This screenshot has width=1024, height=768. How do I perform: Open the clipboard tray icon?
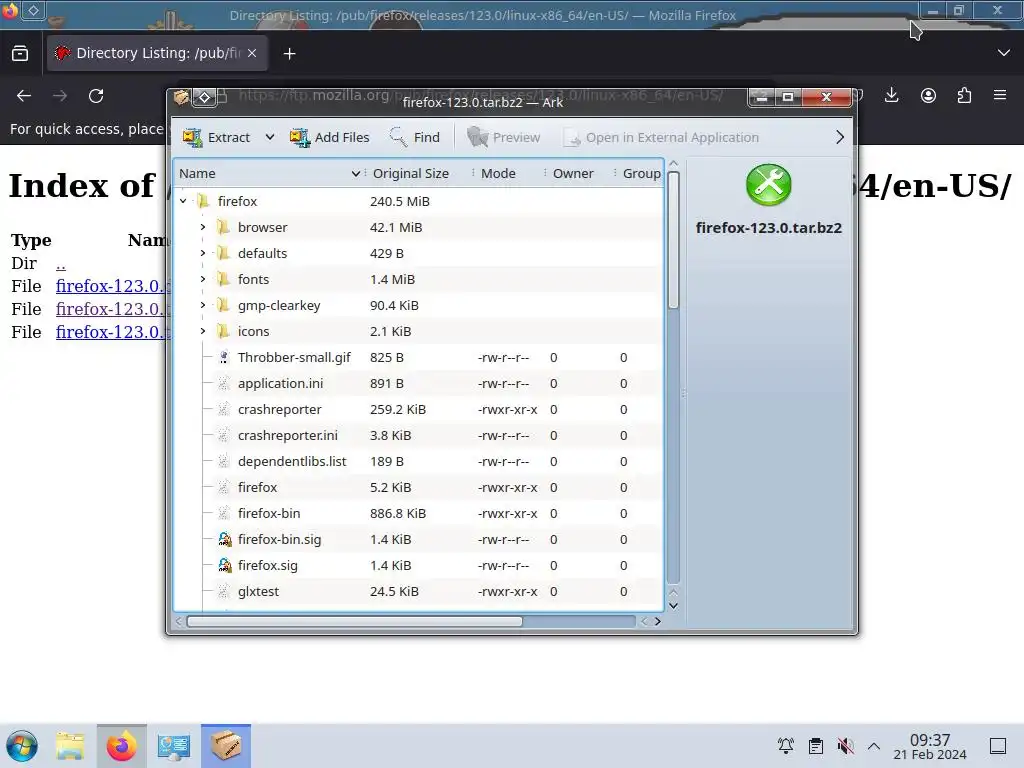click(x=816, y=746)
